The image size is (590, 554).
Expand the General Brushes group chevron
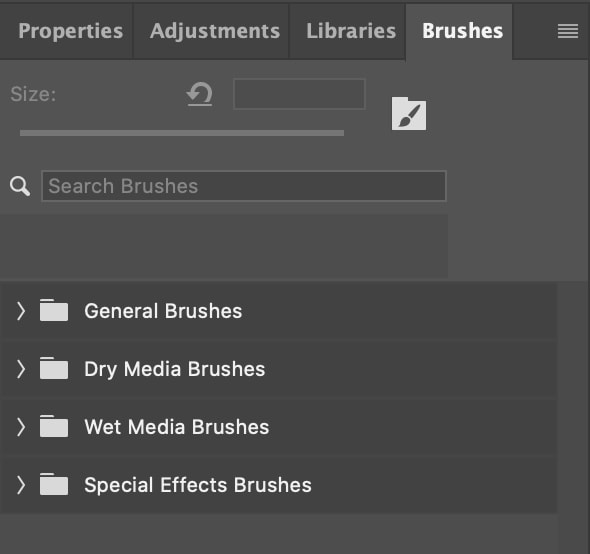[21, 311]
